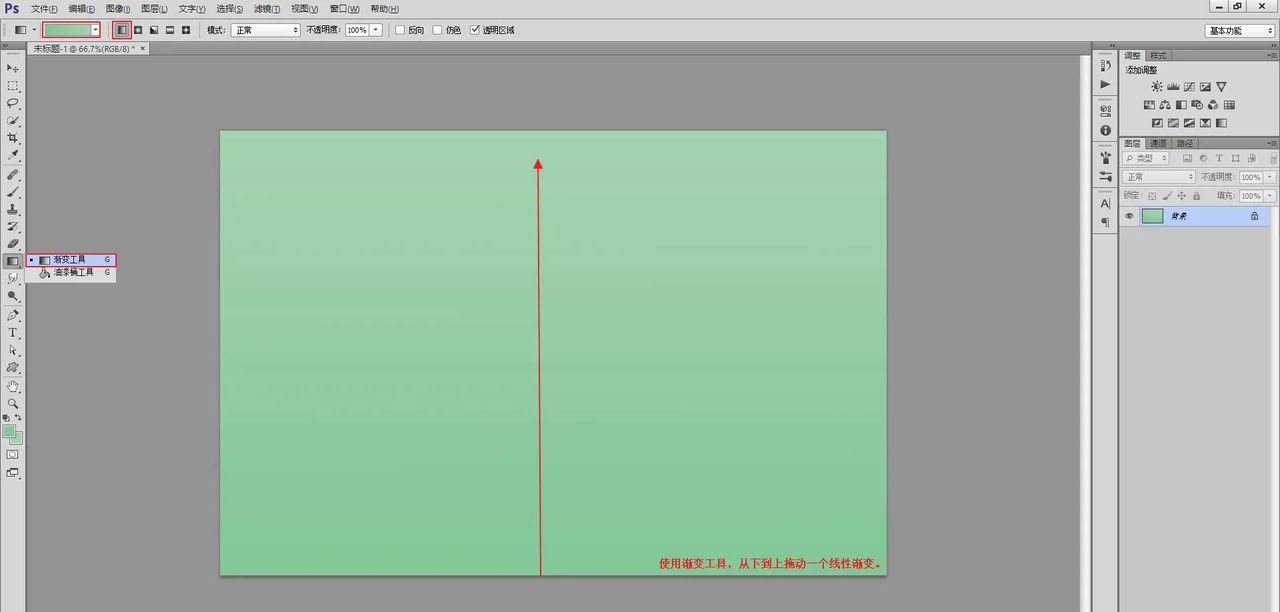This screenshot has height=612, width=1280.
Task: Open the layer 填充 dropdown arrow
Action: [x=1270, y=196]
